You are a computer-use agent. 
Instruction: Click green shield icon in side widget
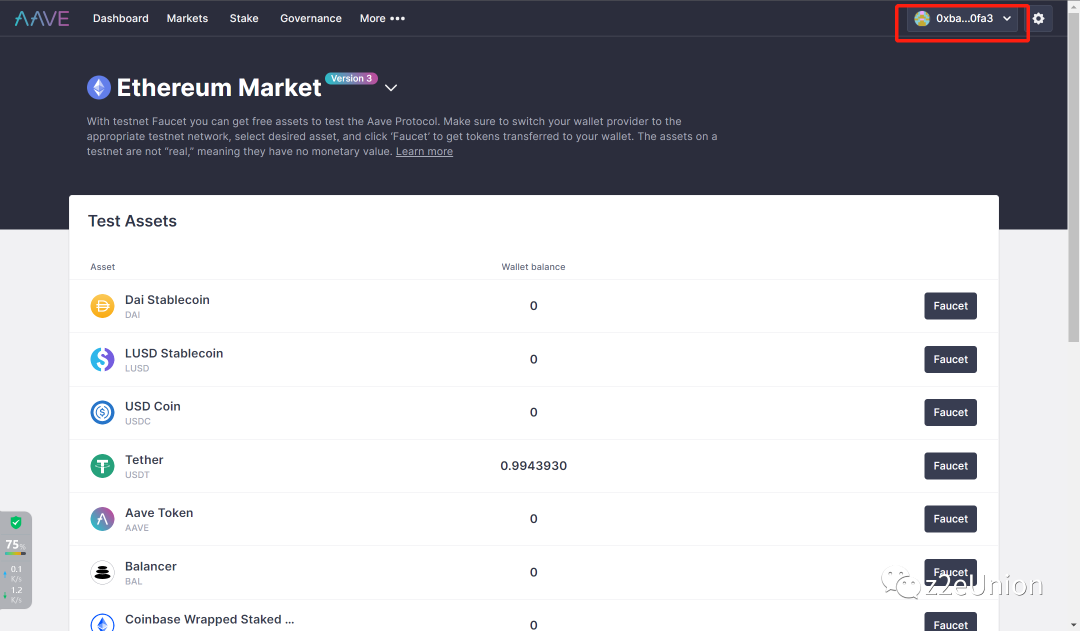click(x=15, y=523)
